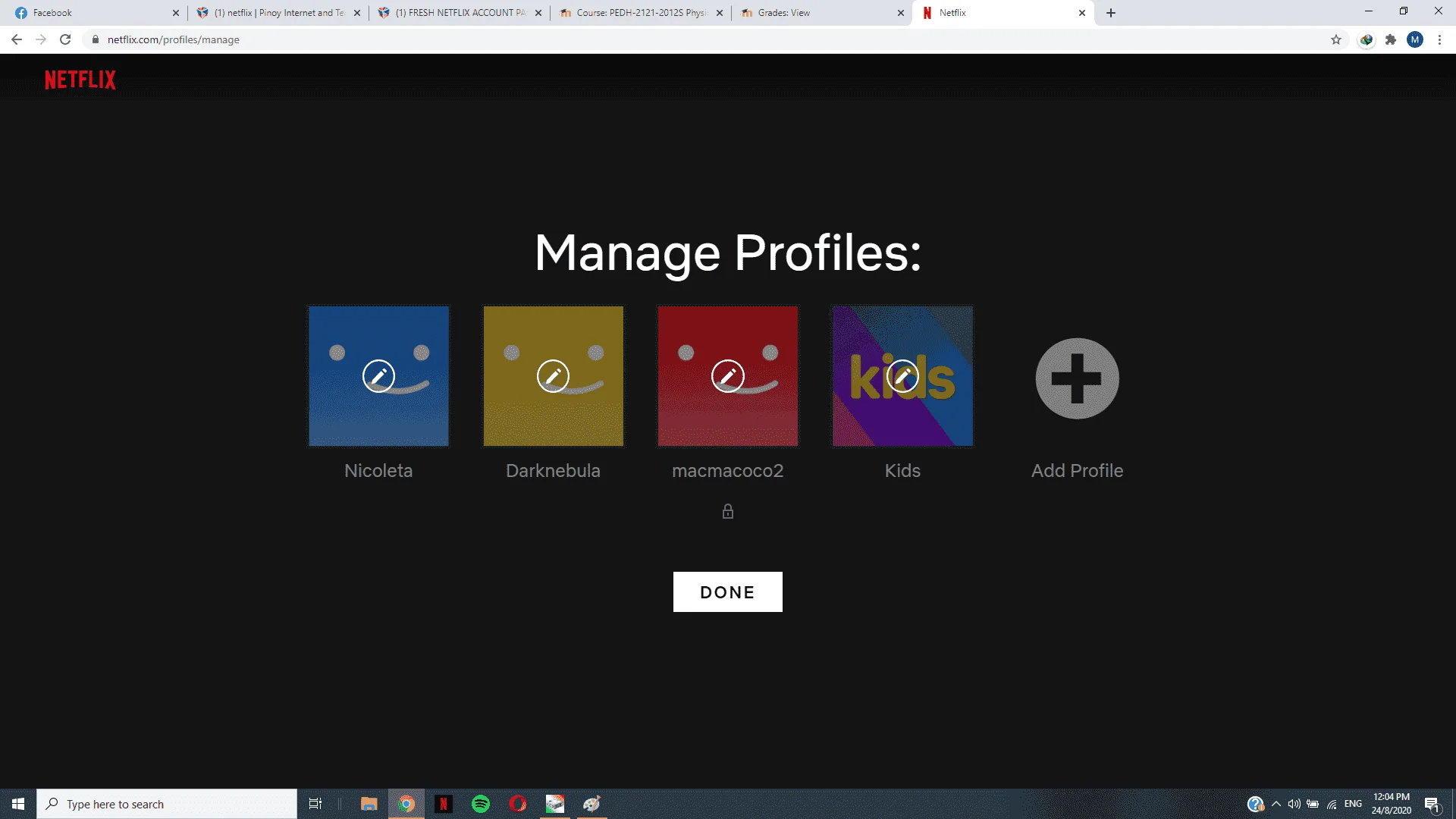1456x819 pixels.
Task: Open Opera browser from taskbar
Action: tap(518, 804)
